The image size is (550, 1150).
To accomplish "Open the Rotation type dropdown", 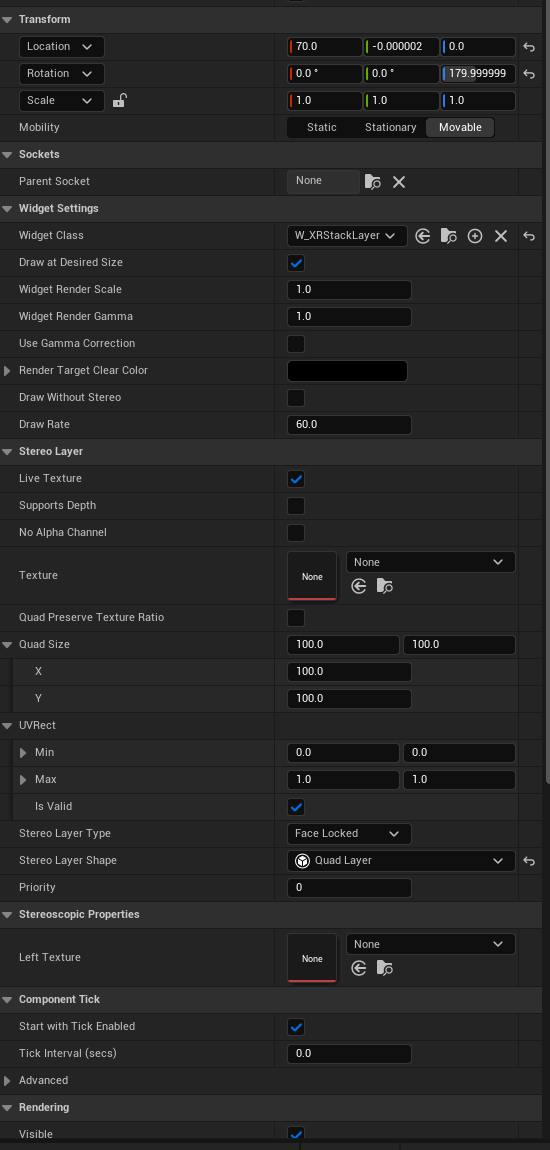I will tap(62, 74).
